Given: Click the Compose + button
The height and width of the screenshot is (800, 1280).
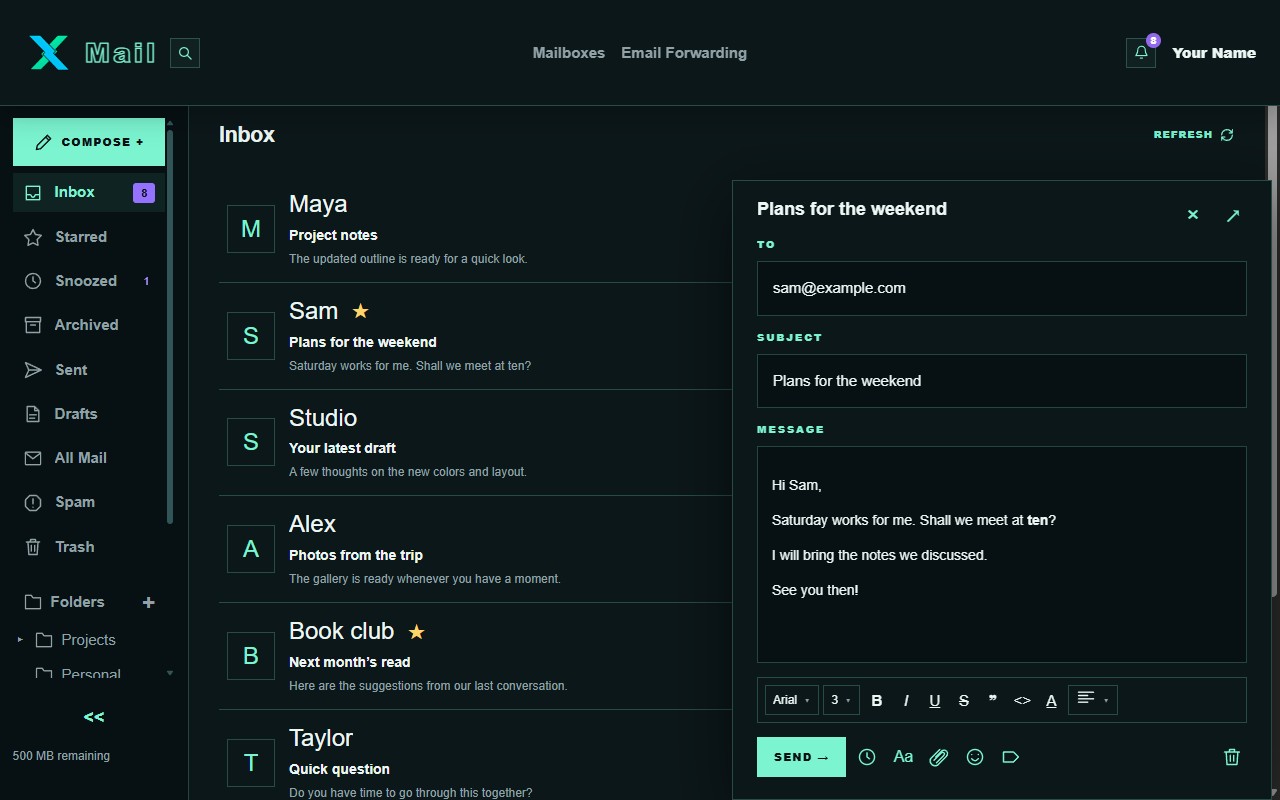Looking at the screenshot, I should (x=89, y=142).
